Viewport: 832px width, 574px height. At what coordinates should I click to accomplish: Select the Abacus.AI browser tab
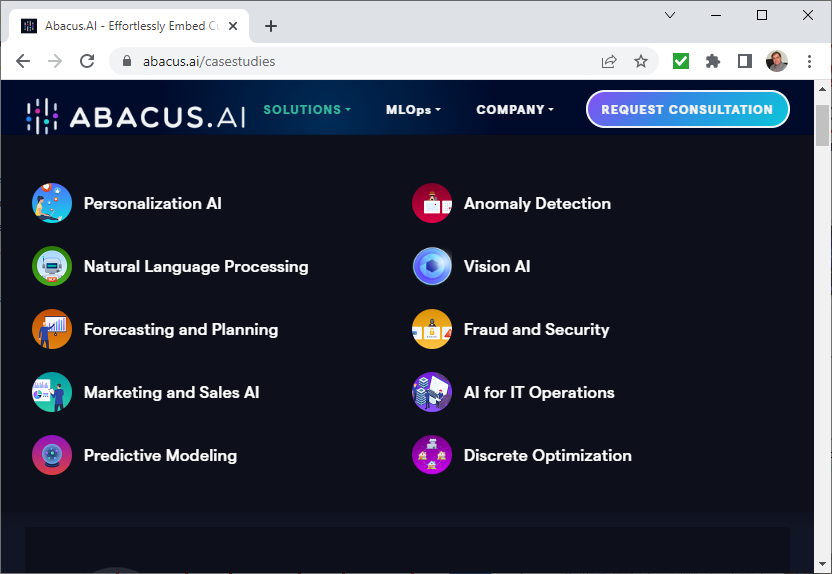(129, 26)
